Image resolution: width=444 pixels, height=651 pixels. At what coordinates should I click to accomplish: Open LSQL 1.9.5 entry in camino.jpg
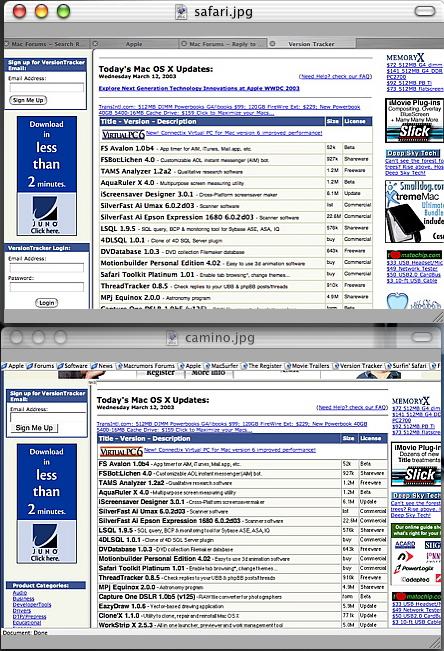click(x=117, y=530)
